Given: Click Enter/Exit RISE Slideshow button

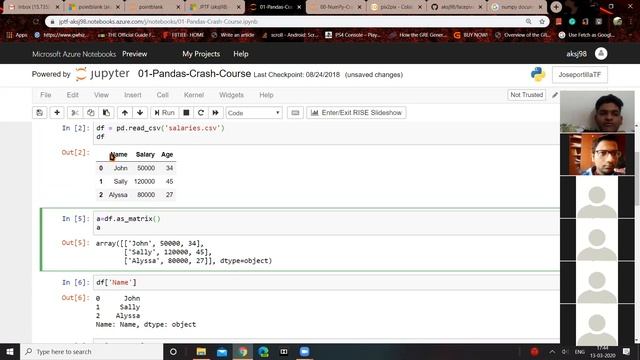Looking at the screenshot, I should [x=356, y=113].
